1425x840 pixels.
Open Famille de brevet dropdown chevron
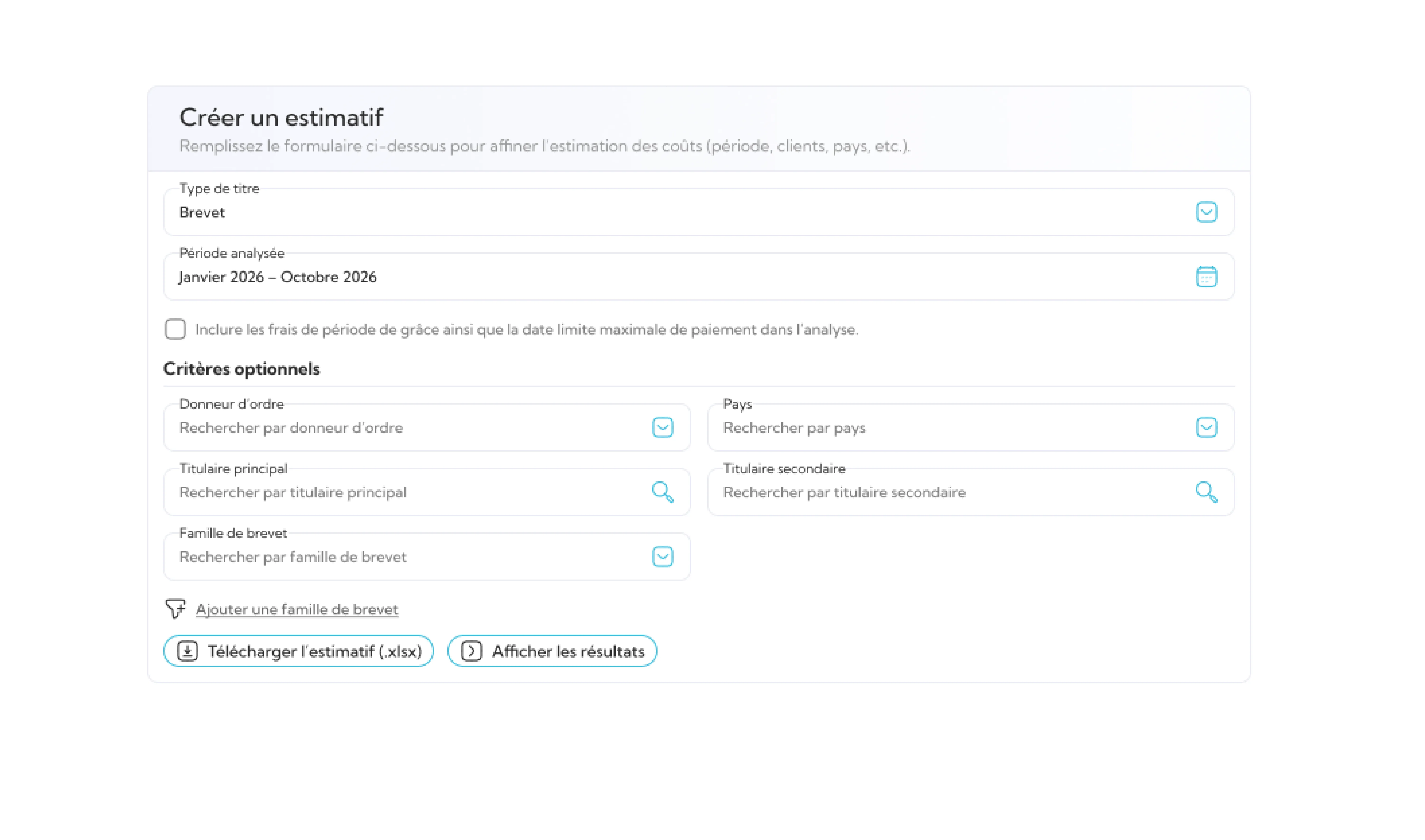(662, 557)
